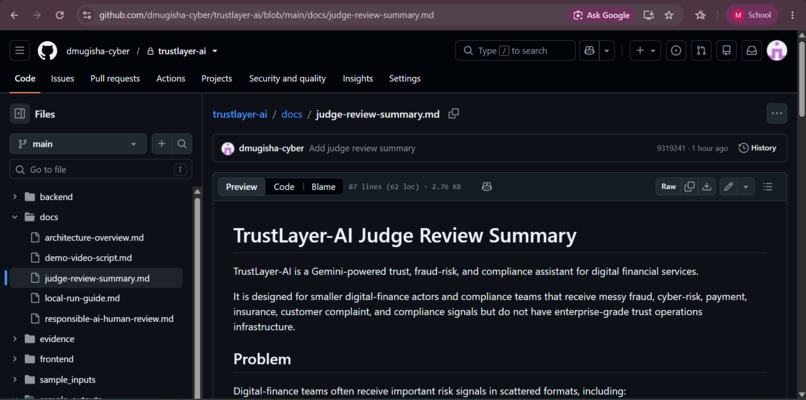Bookmark this page with the star icon
This screenshot has height=400, width=806.
pyautogui.click(x=669, y=15)
